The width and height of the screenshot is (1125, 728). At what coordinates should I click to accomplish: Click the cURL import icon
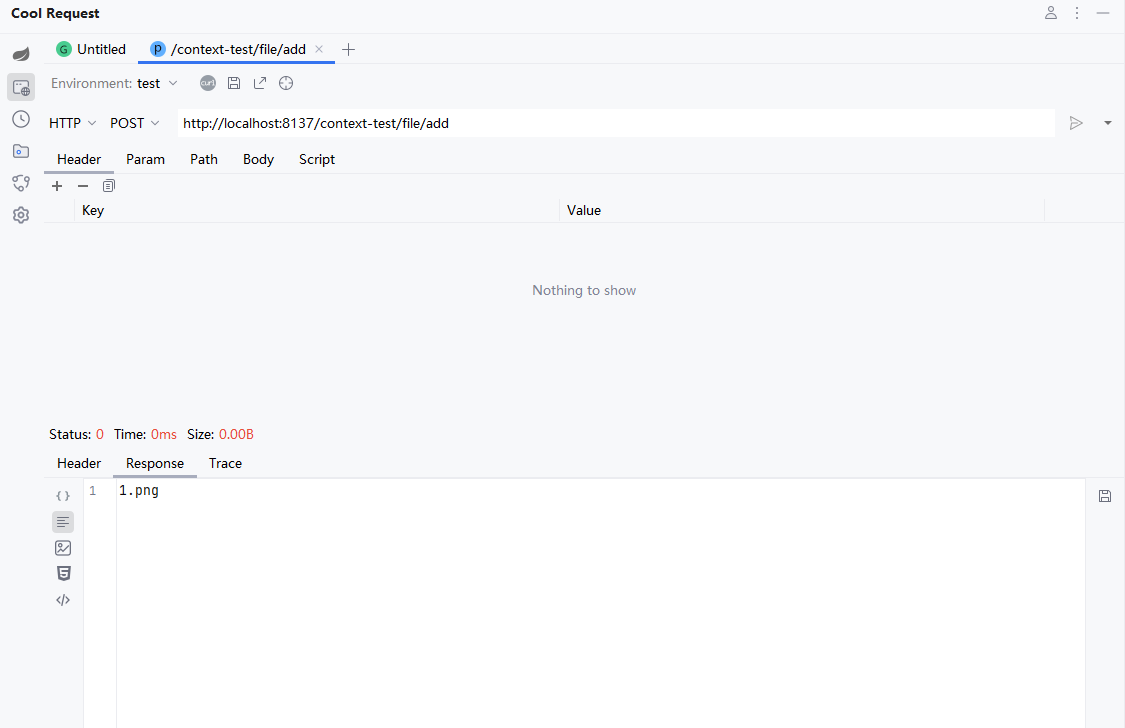207,83
